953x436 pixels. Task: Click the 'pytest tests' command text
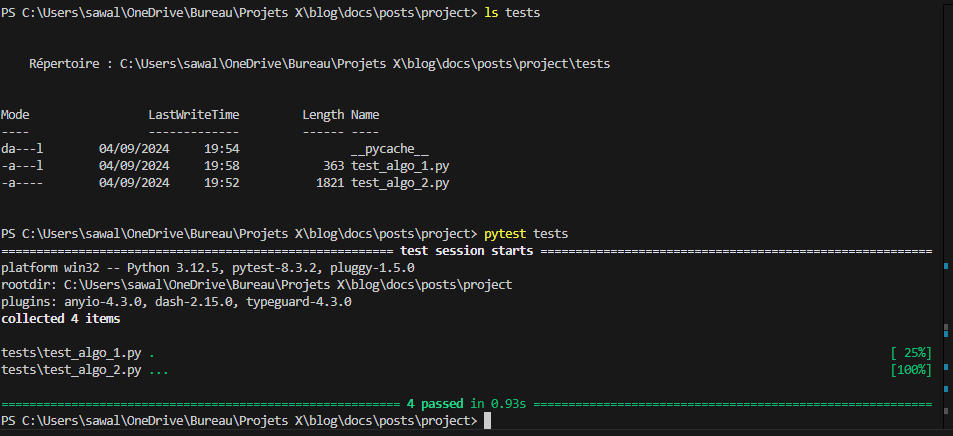click(x=526, y=234)
